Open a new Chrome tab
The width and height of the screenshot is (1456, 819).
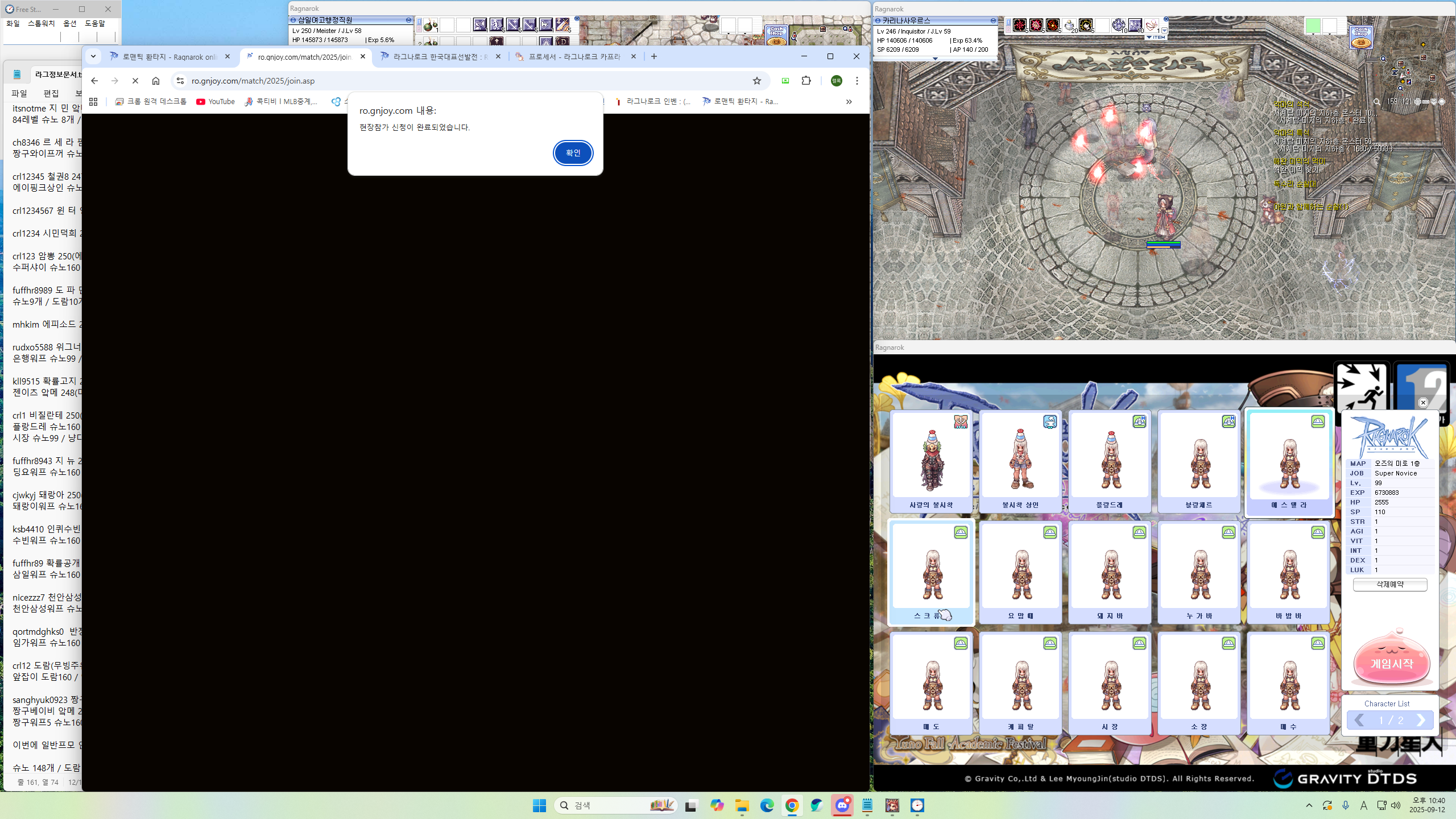click(x=654, y=56)
